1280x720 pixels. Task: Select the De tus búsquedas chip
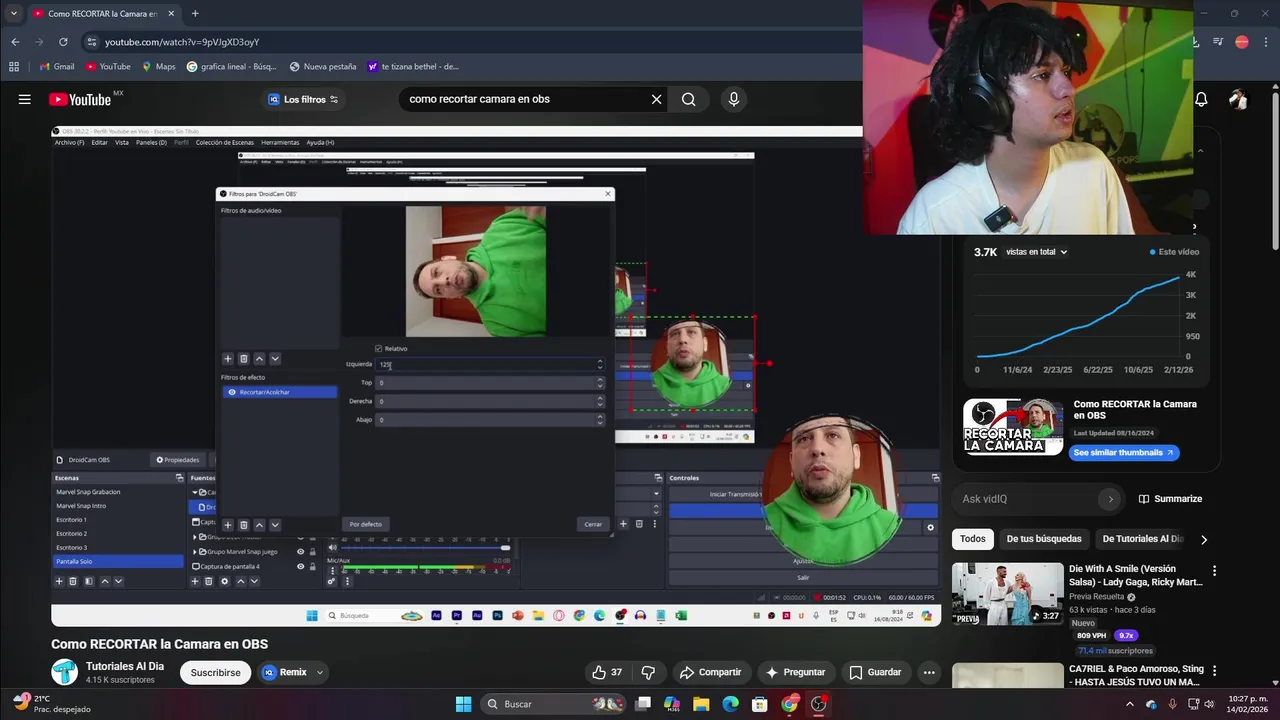(1044, 539)
